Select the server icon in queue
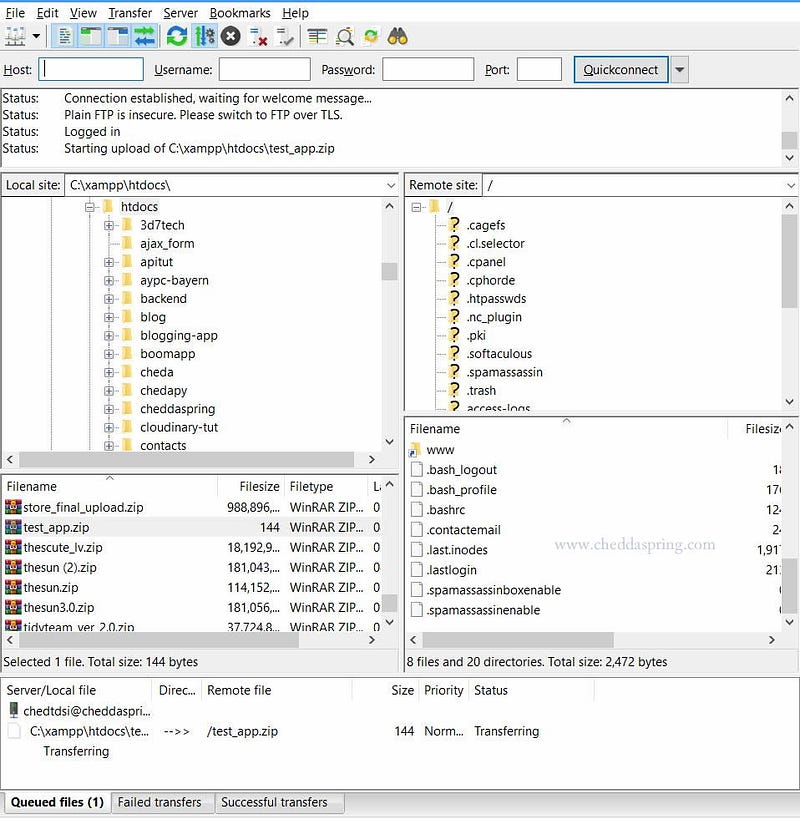The height and width of the screenshot is (818, 800). [14, 711]
